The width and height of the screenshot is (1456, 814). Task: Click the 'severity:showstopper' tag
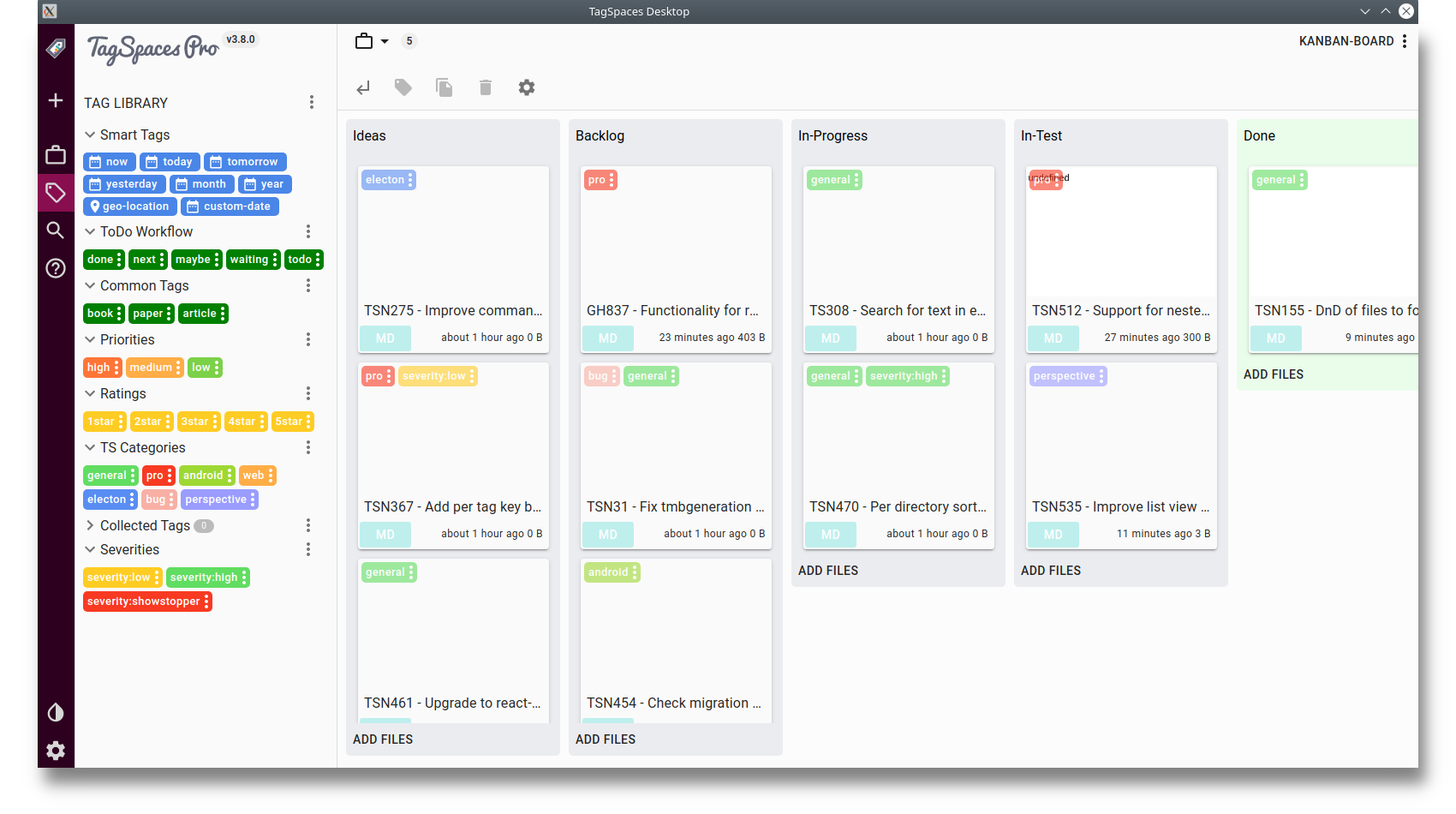147,602
